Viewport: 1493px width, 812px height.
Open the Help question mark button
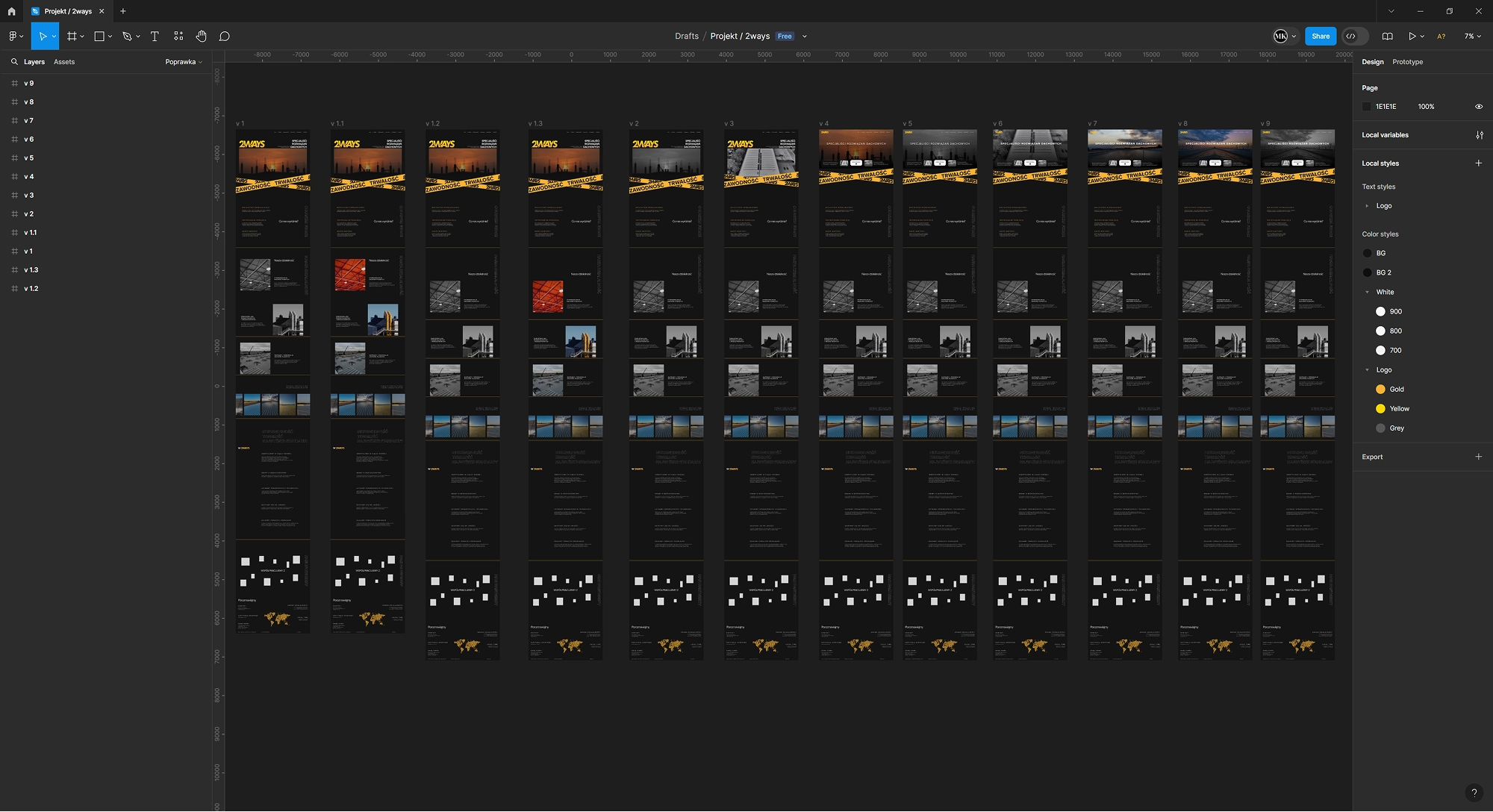tap(1474, 793)
